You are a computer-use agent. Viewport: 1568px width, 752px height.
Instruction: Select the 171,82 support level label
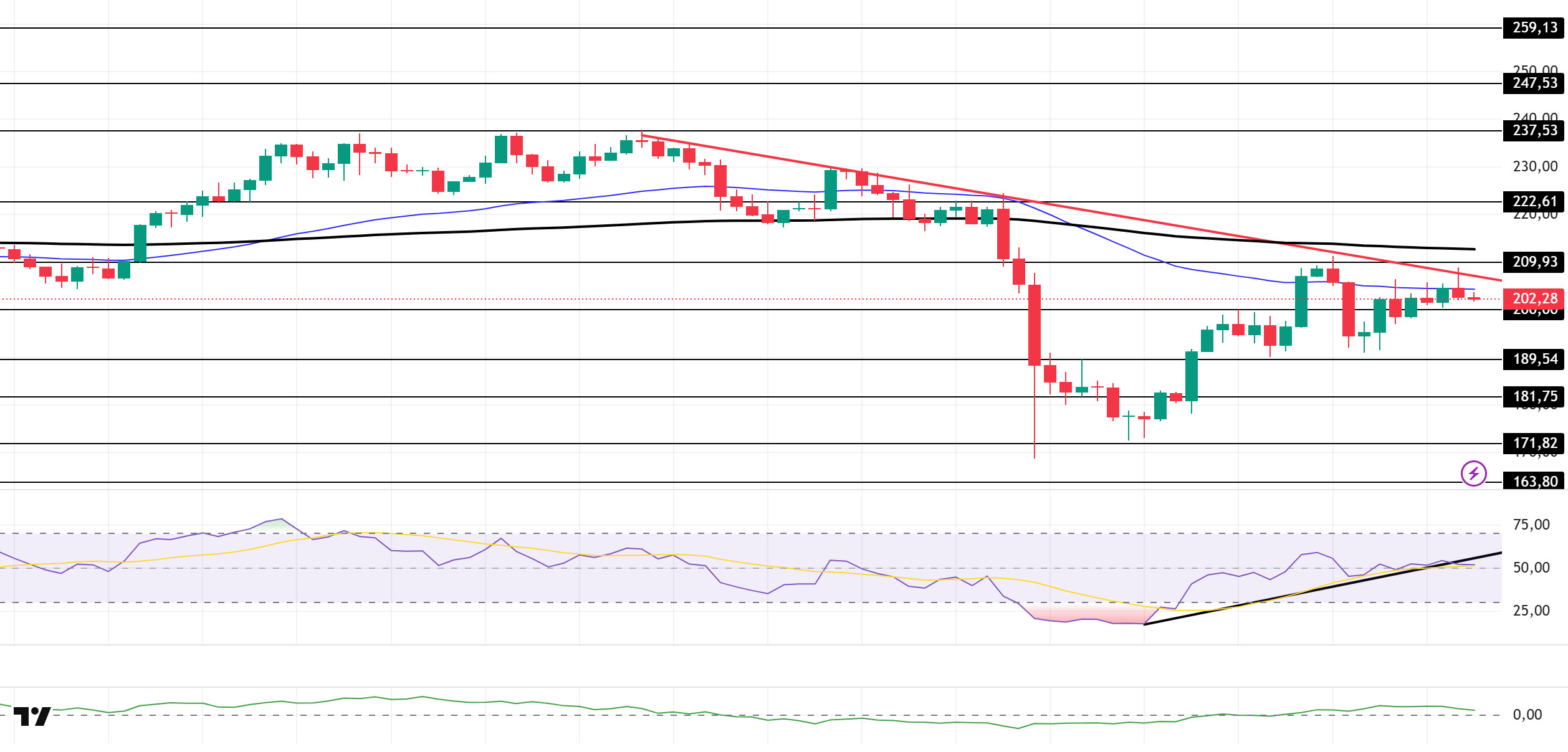[x=1534, y=444]
